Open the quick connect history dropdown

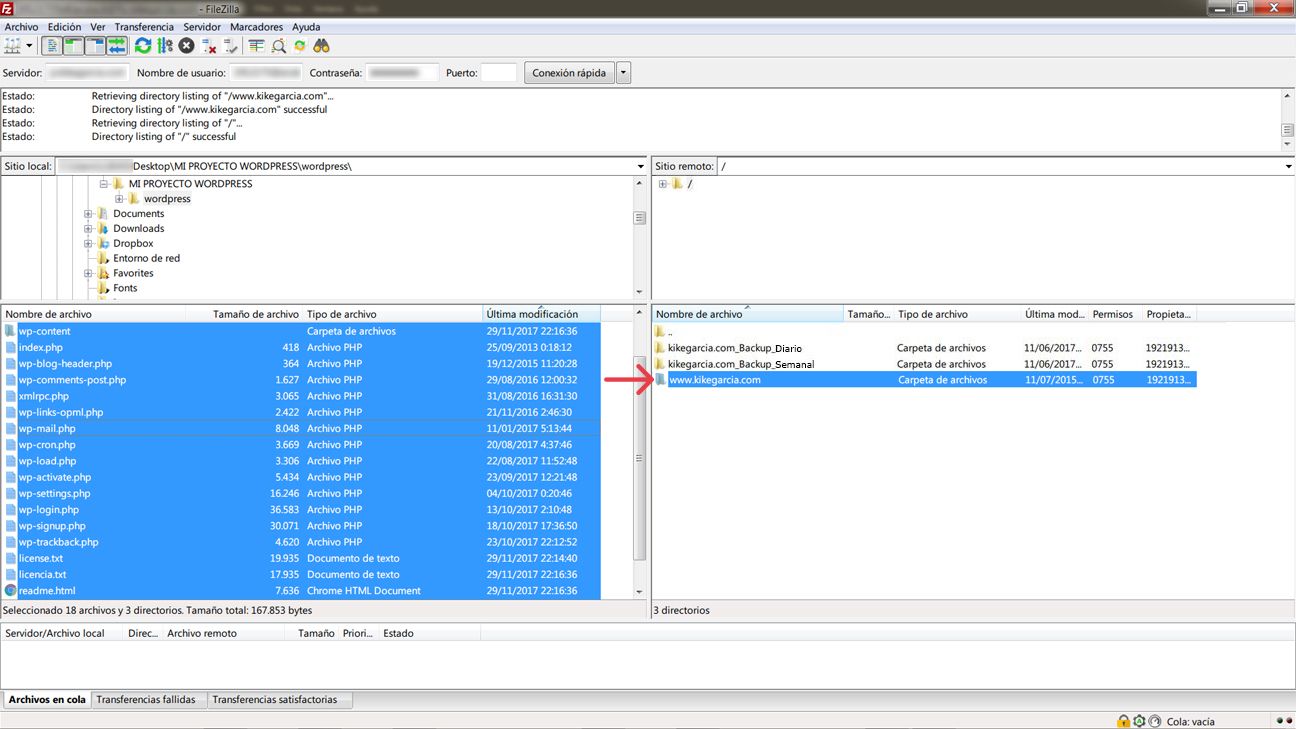[624, 73]
